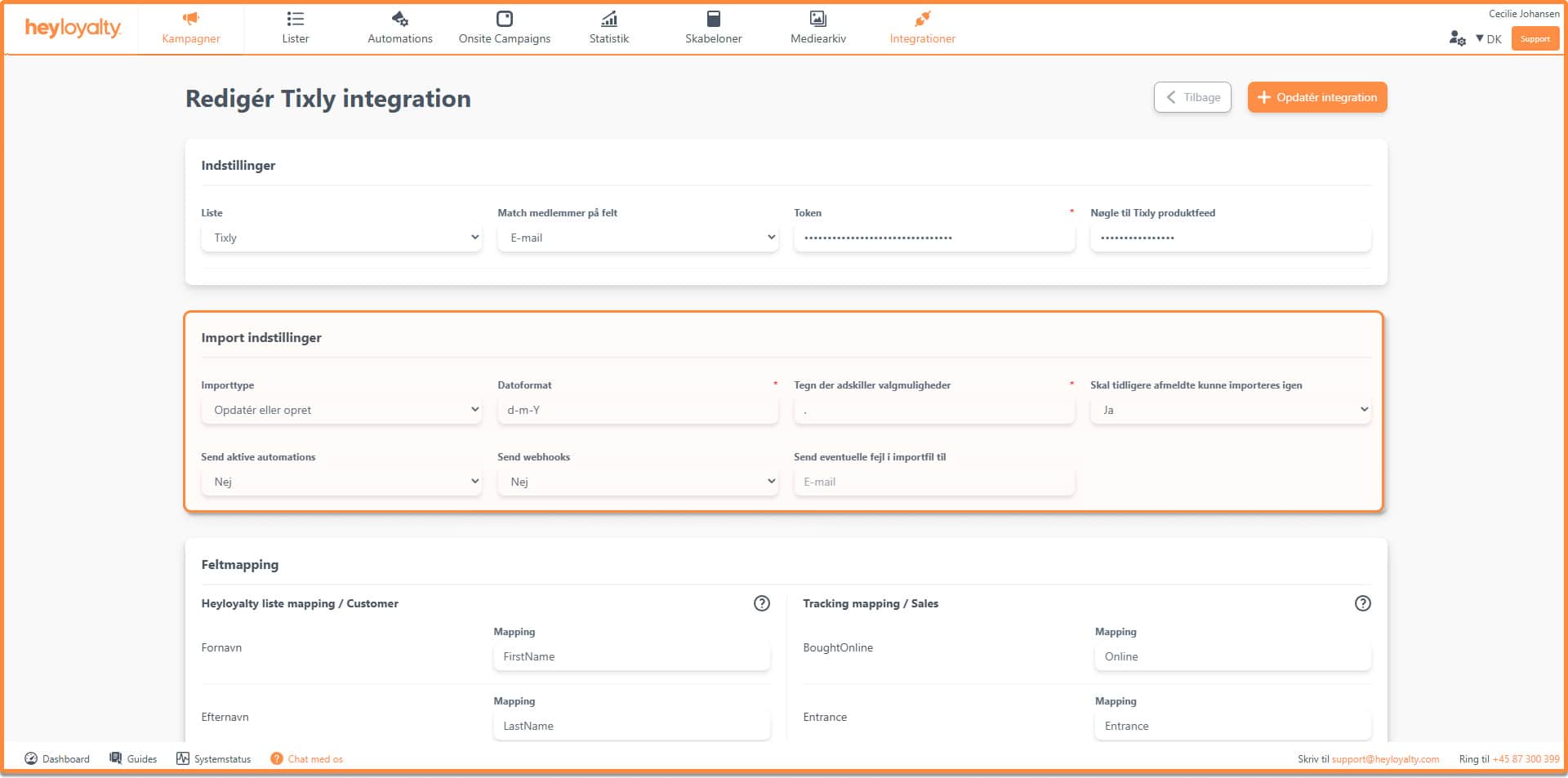Open help for Heyloyalty liste mapping

pos(761,603)
